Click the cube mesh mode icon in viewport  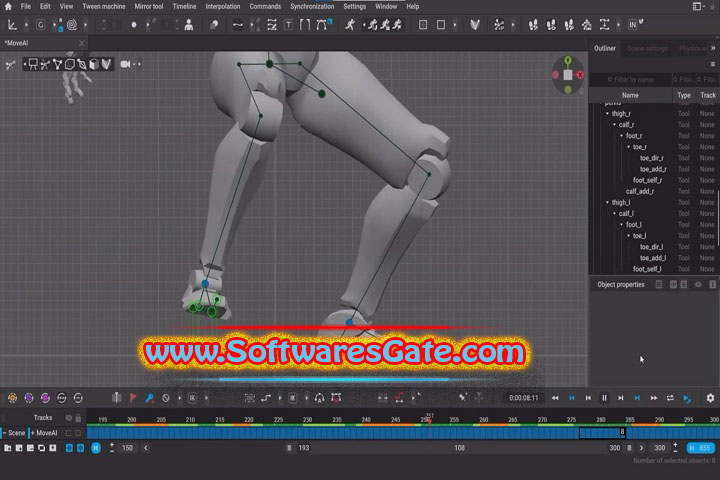click(x=94, y=64)
